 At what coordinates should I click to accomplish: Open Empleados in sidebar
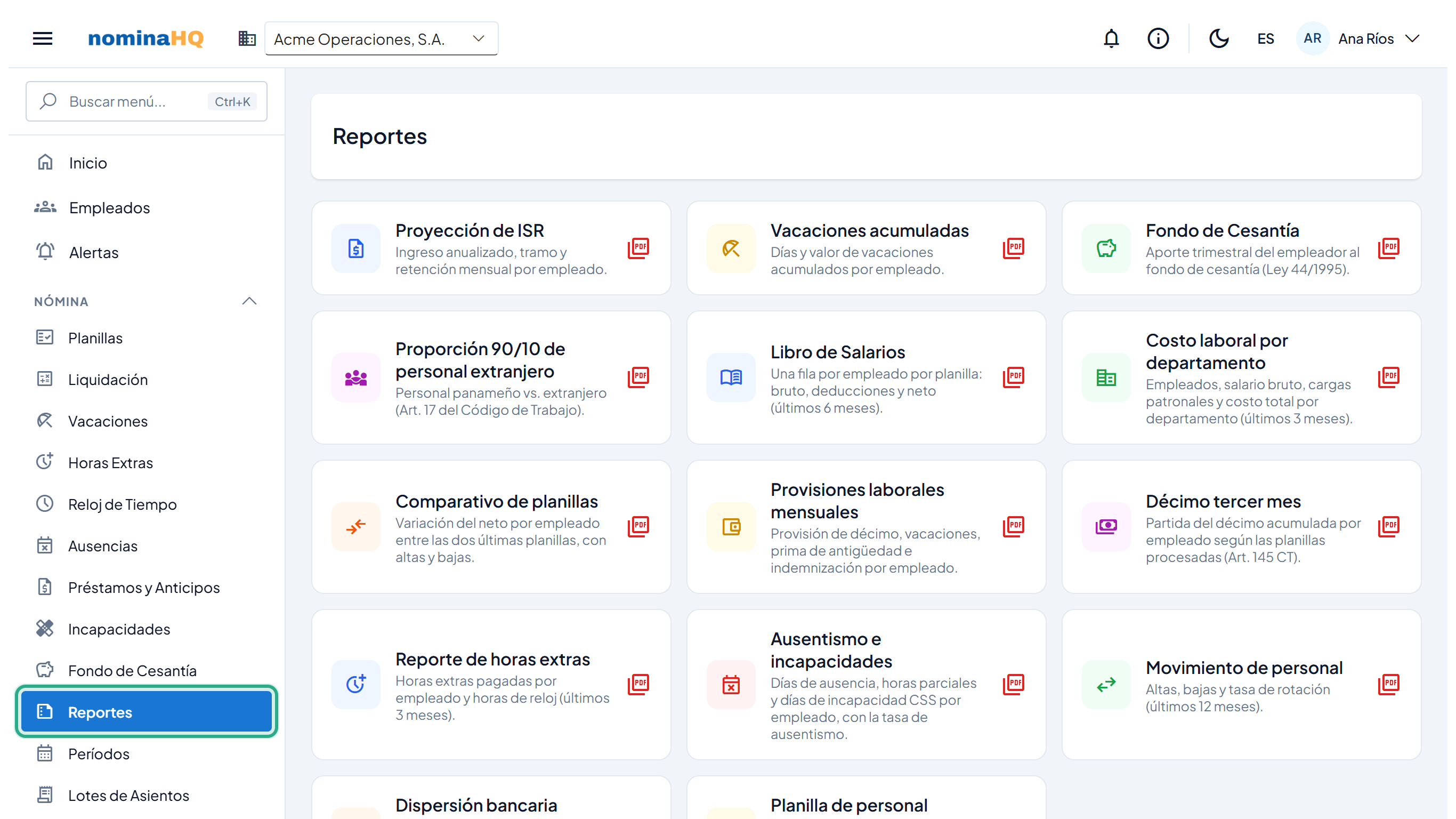(147, 207)
